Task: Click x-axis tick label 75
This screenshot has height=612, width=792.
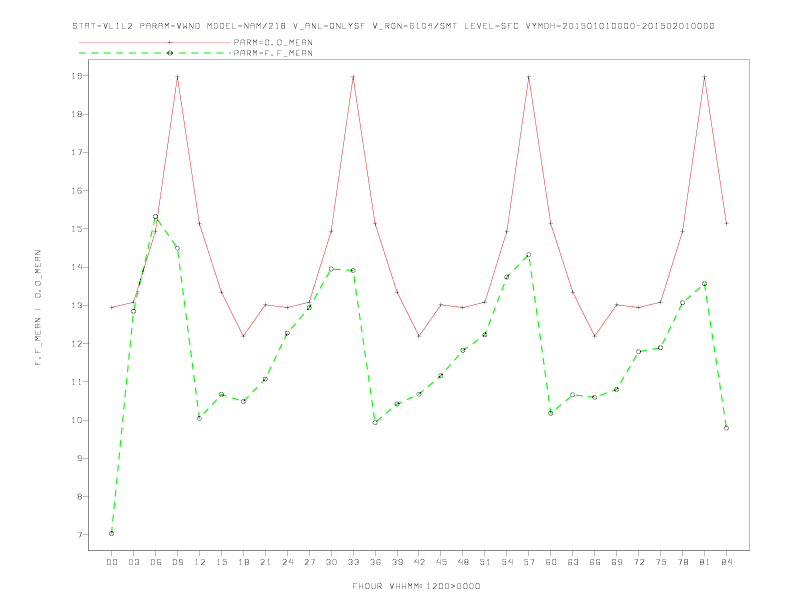Action: (661, 562)
